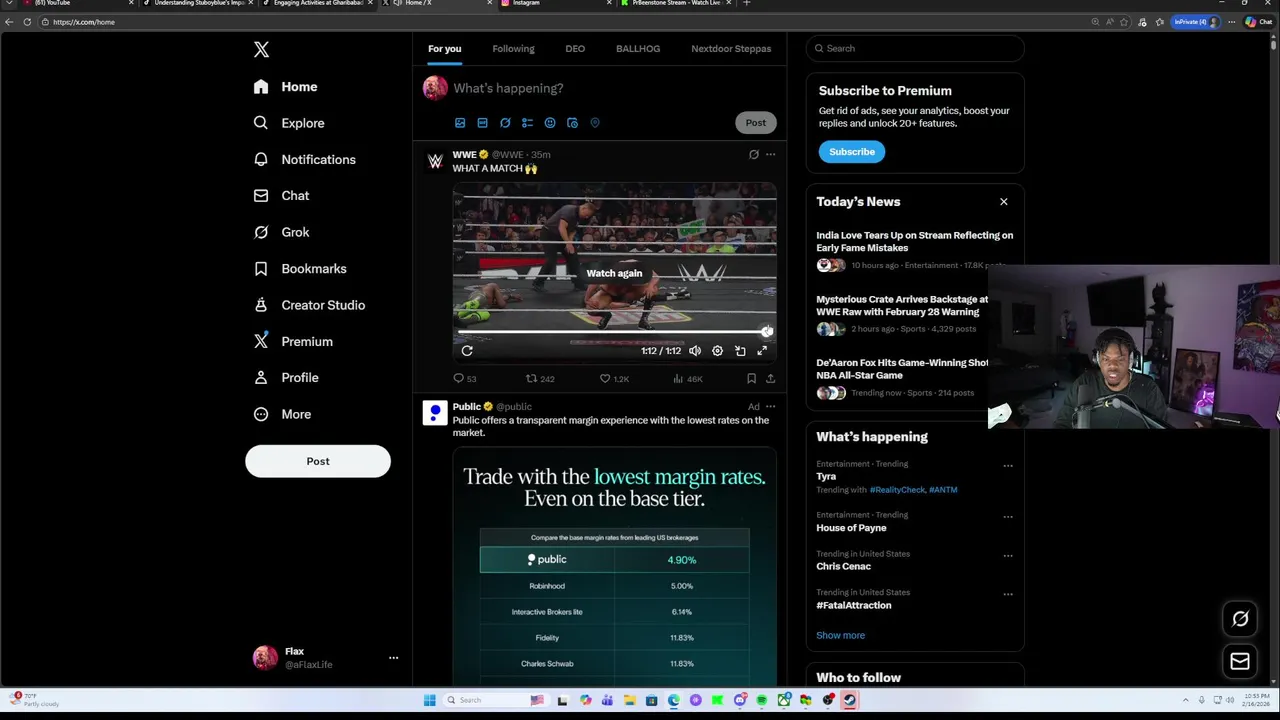The width and height of the screenshot is (1280, 720).
Task: Mute the WWE video volume
Action: click(x=695, y=351)
